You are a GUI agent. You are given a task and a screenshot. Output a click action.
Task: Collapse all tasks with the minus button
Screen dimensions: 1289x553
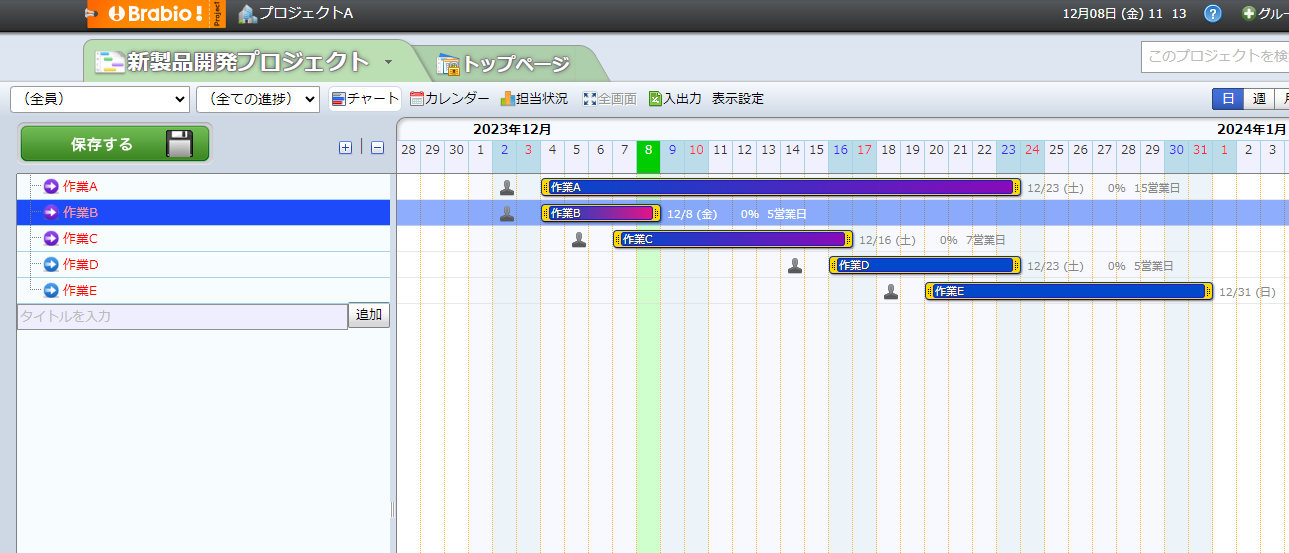377,148
